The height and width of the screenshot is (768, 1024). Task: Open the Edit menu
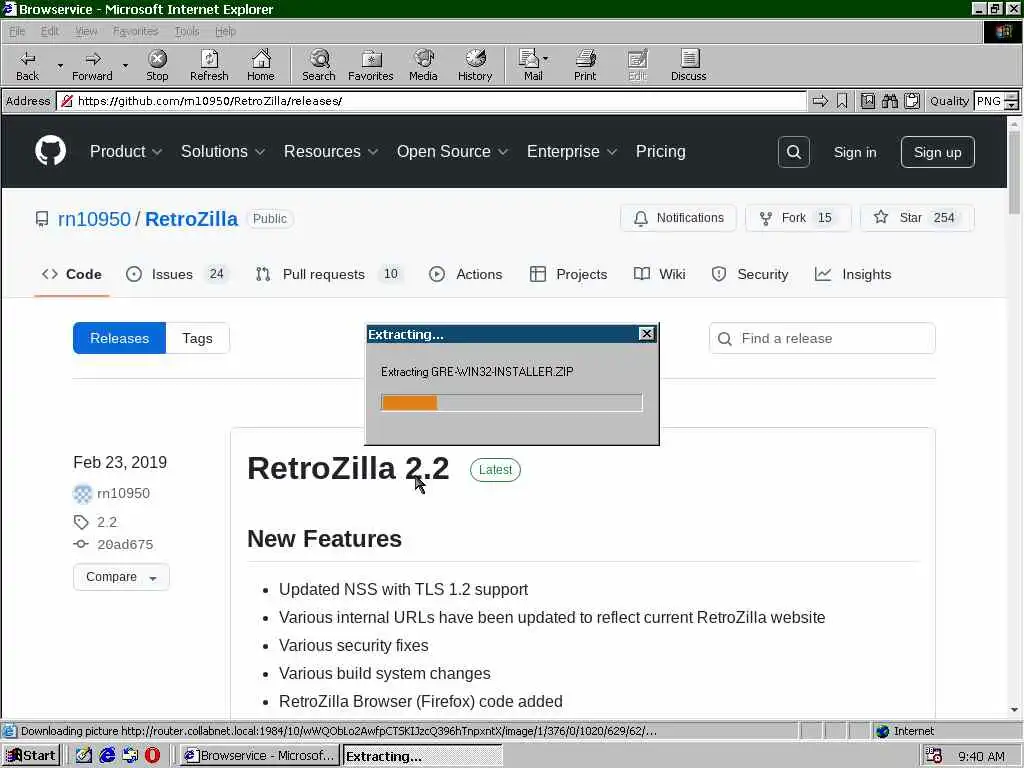click(x=50, y=31)
